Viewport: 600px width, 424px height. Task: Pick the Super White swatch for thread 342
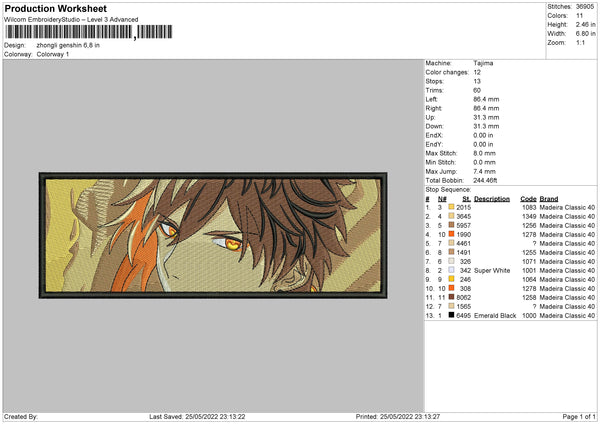tap(452, 270)
